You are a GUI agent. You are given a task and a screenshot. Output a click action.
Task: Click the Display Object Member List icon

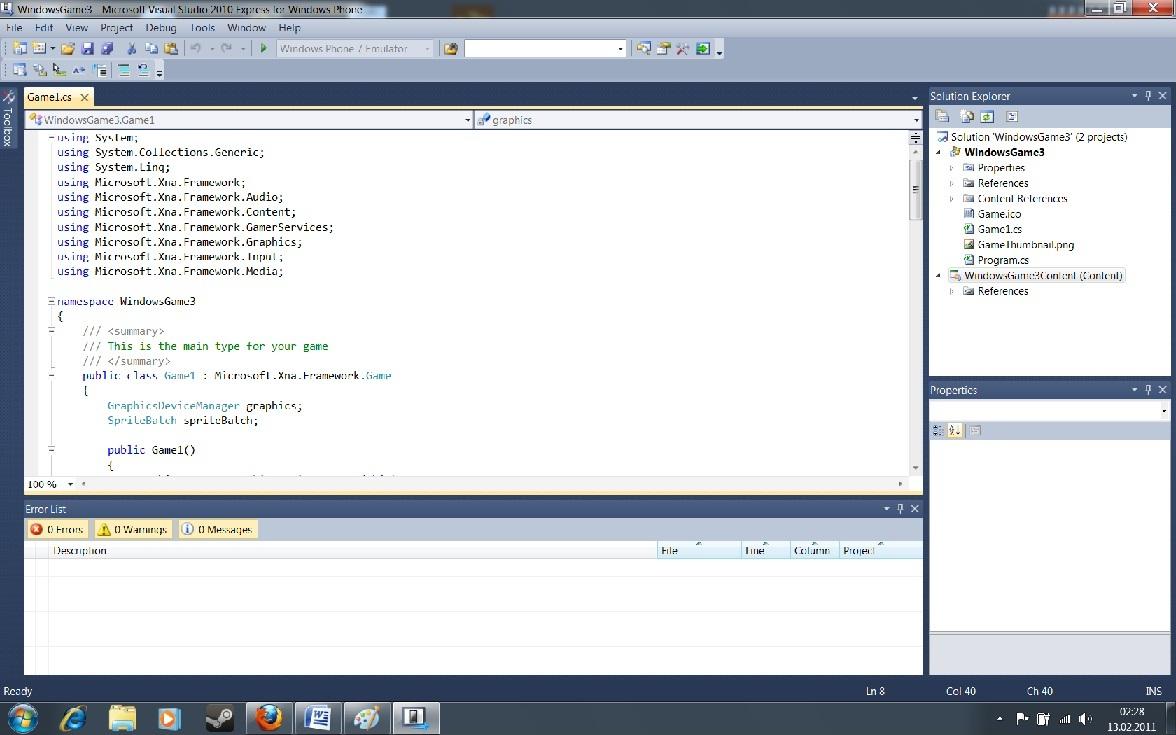(x=20, y=70)
